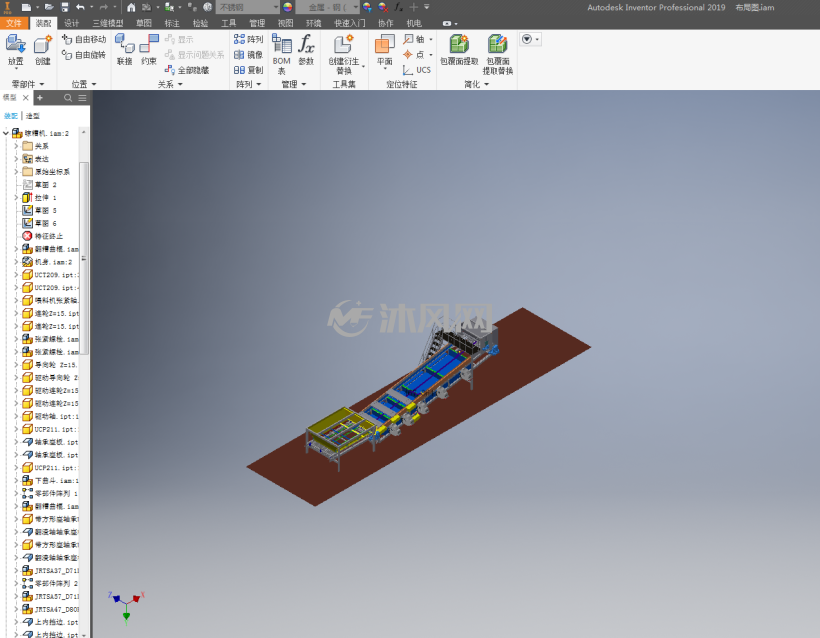Open the BOM 表 bill of materials
Viewport: 820px width, 638px height.
tap(281, 54)
